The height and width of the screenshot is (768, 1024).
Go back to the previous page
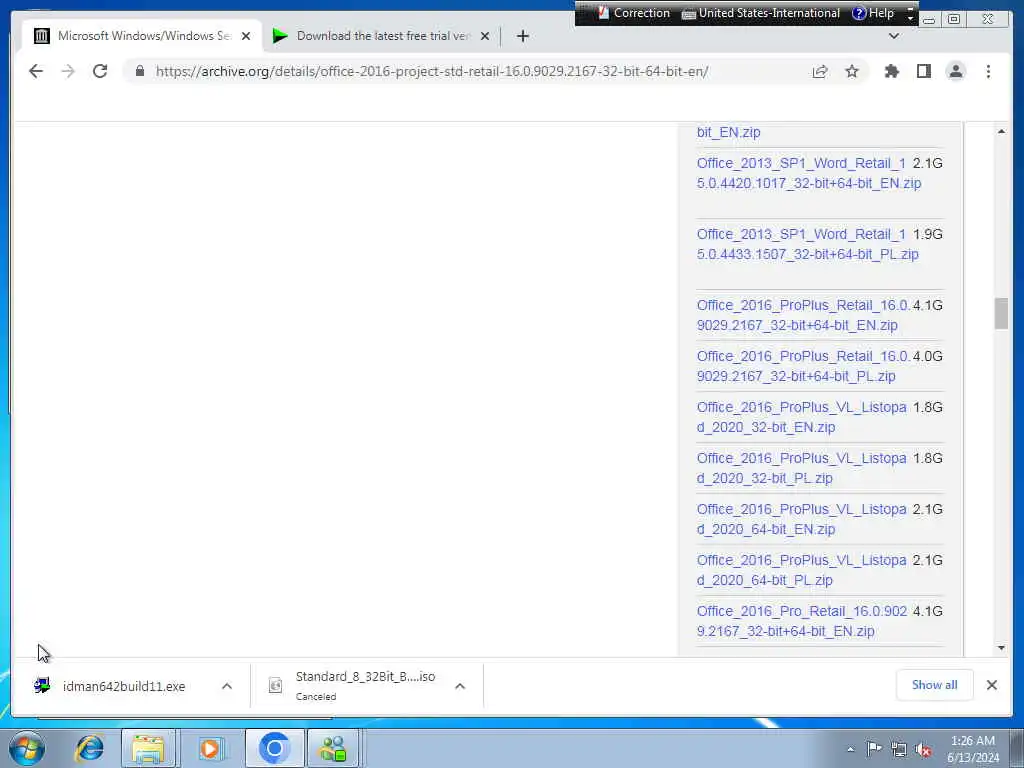(x=36, y=71)
